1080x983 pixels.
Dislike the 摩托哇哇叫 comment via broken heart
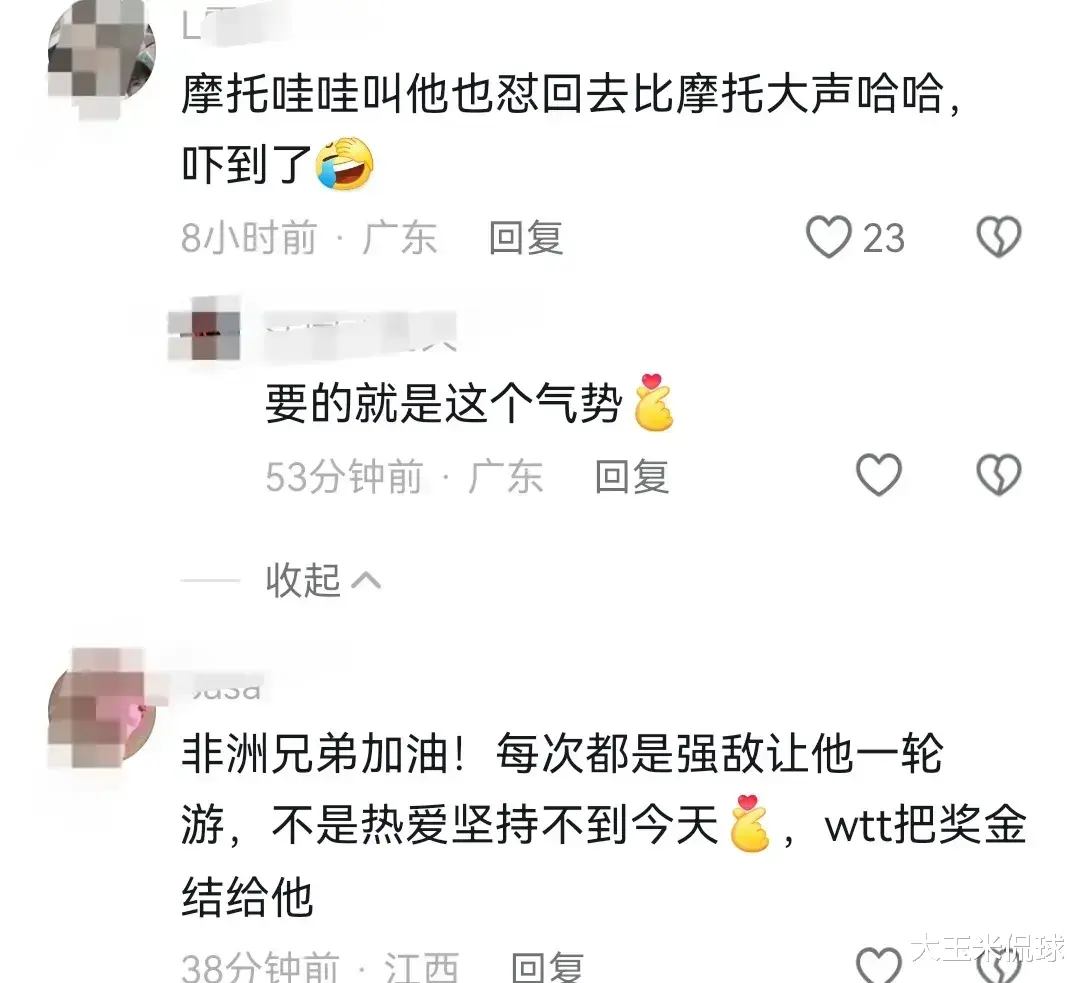pos(999,237)
